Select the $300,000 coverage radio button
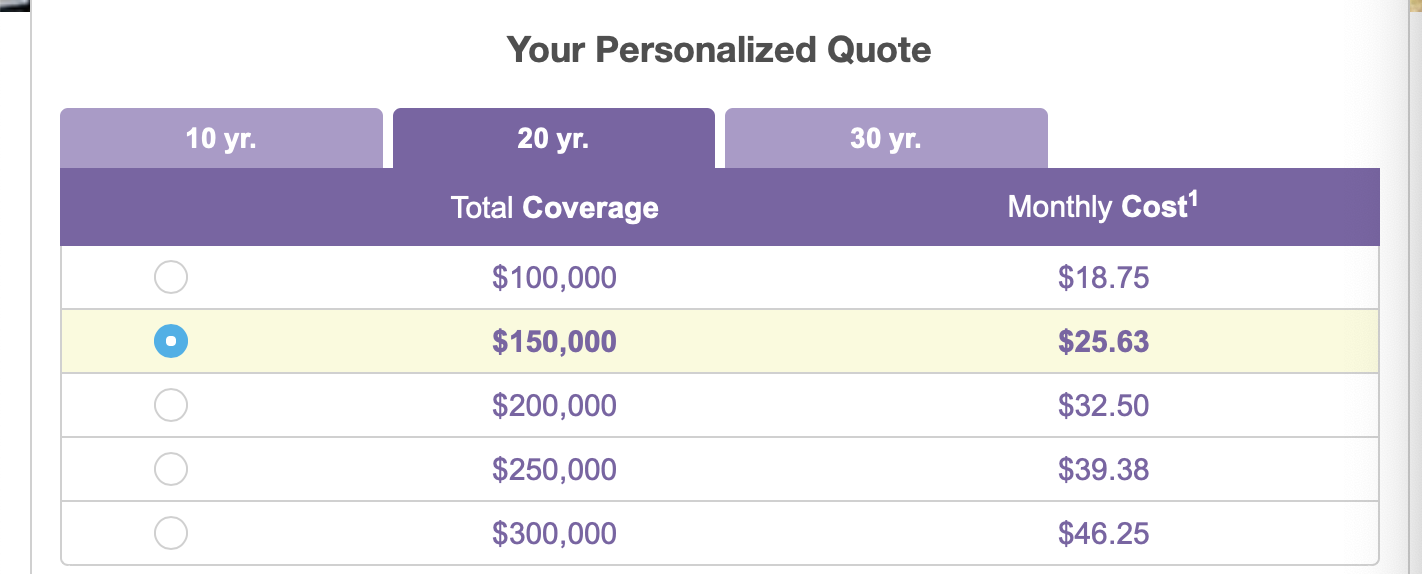 (x=171, y=533)
